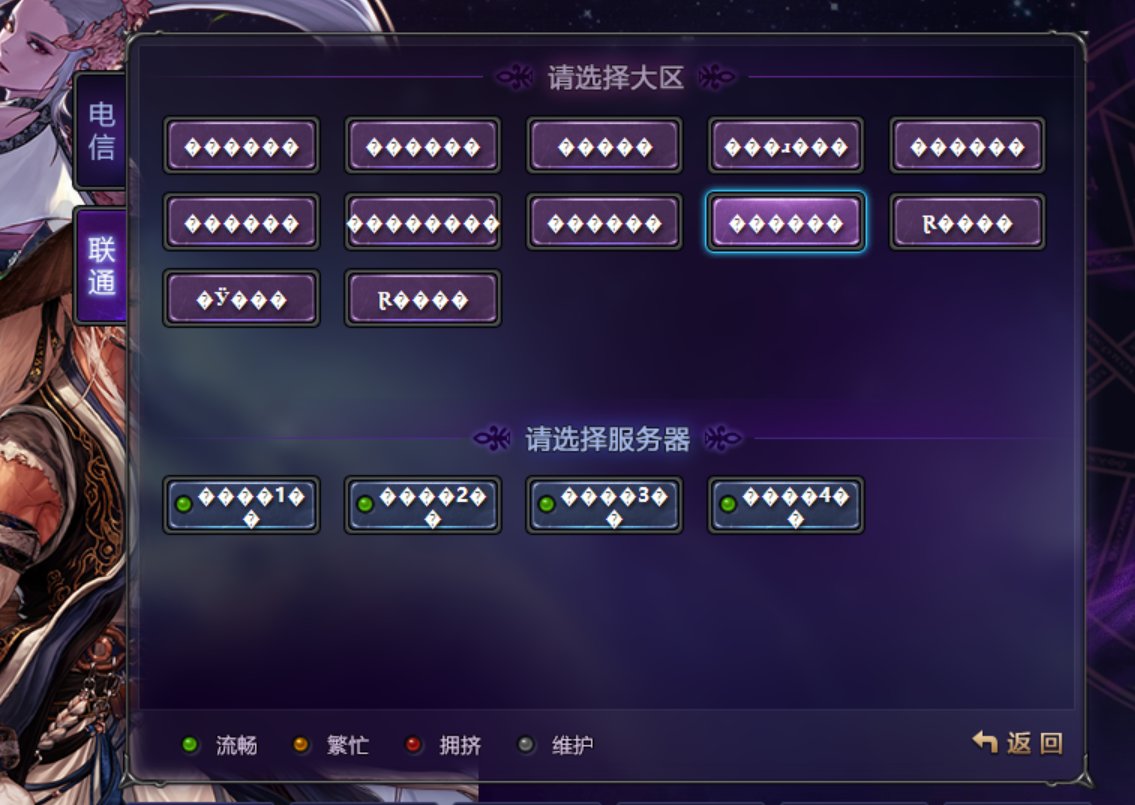Click the return arrow icon beside 返回
This screenshot has height=805, width=1135.
pyautogui.click(x=984, y=742)
